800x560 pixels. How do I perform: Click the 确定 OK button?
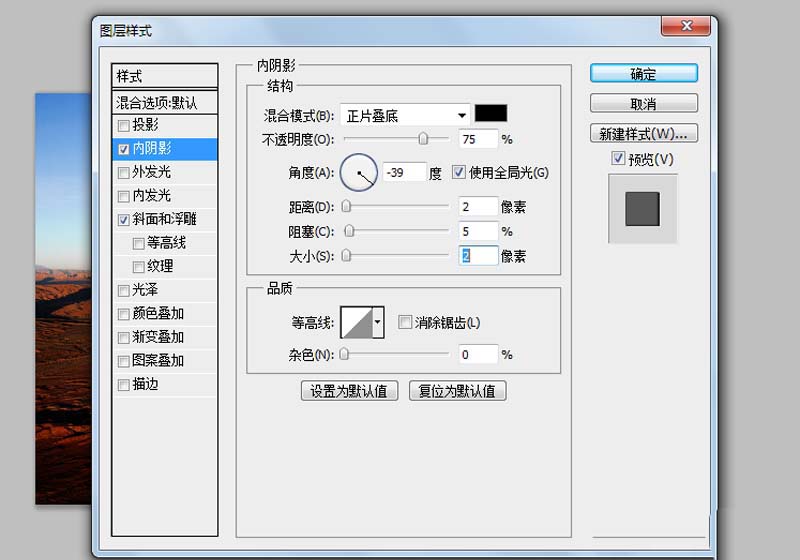pyautogui.click(x=643, y=73)
